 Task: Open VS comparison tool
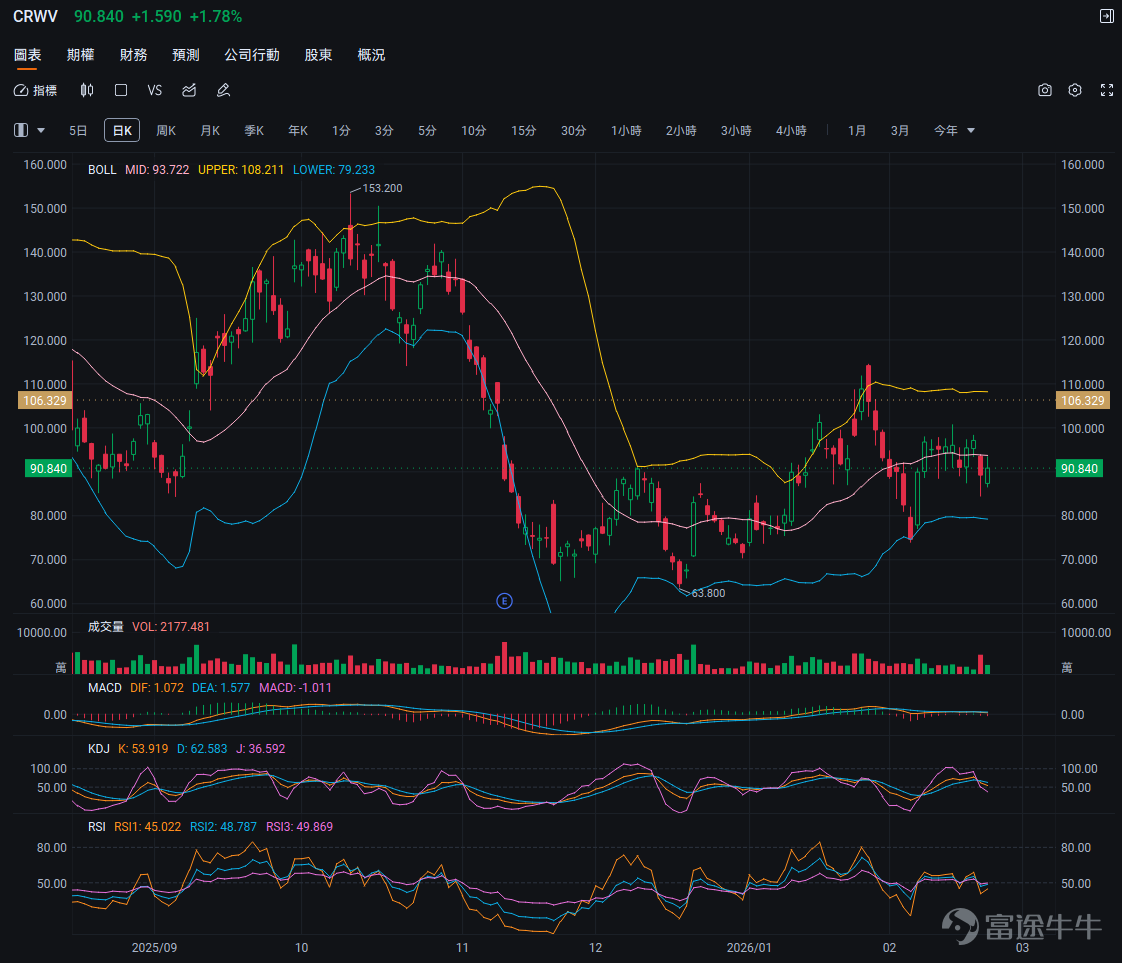pos(155,90)
